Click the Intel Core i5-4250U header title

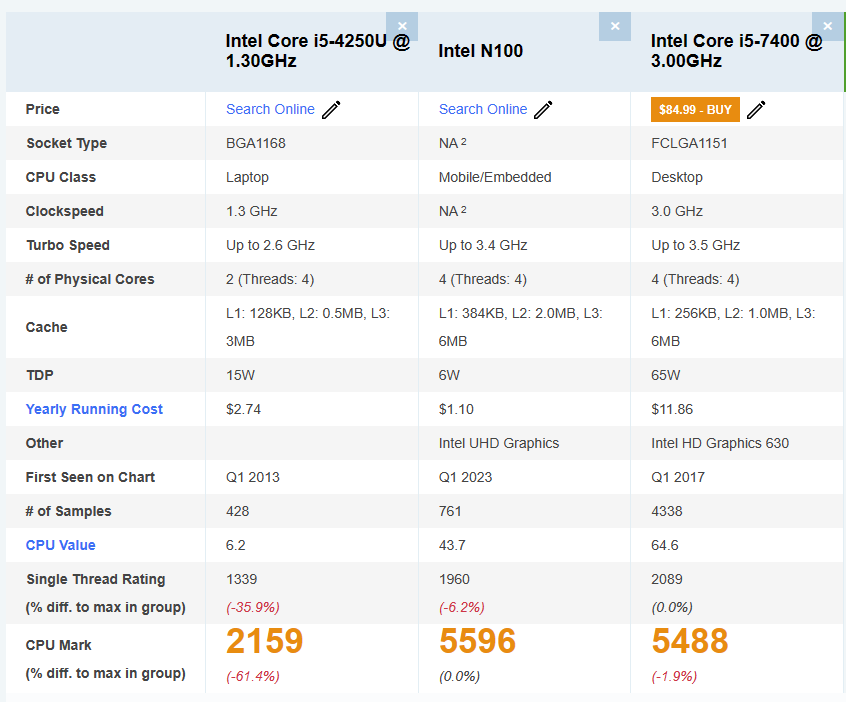click(317, 51)
